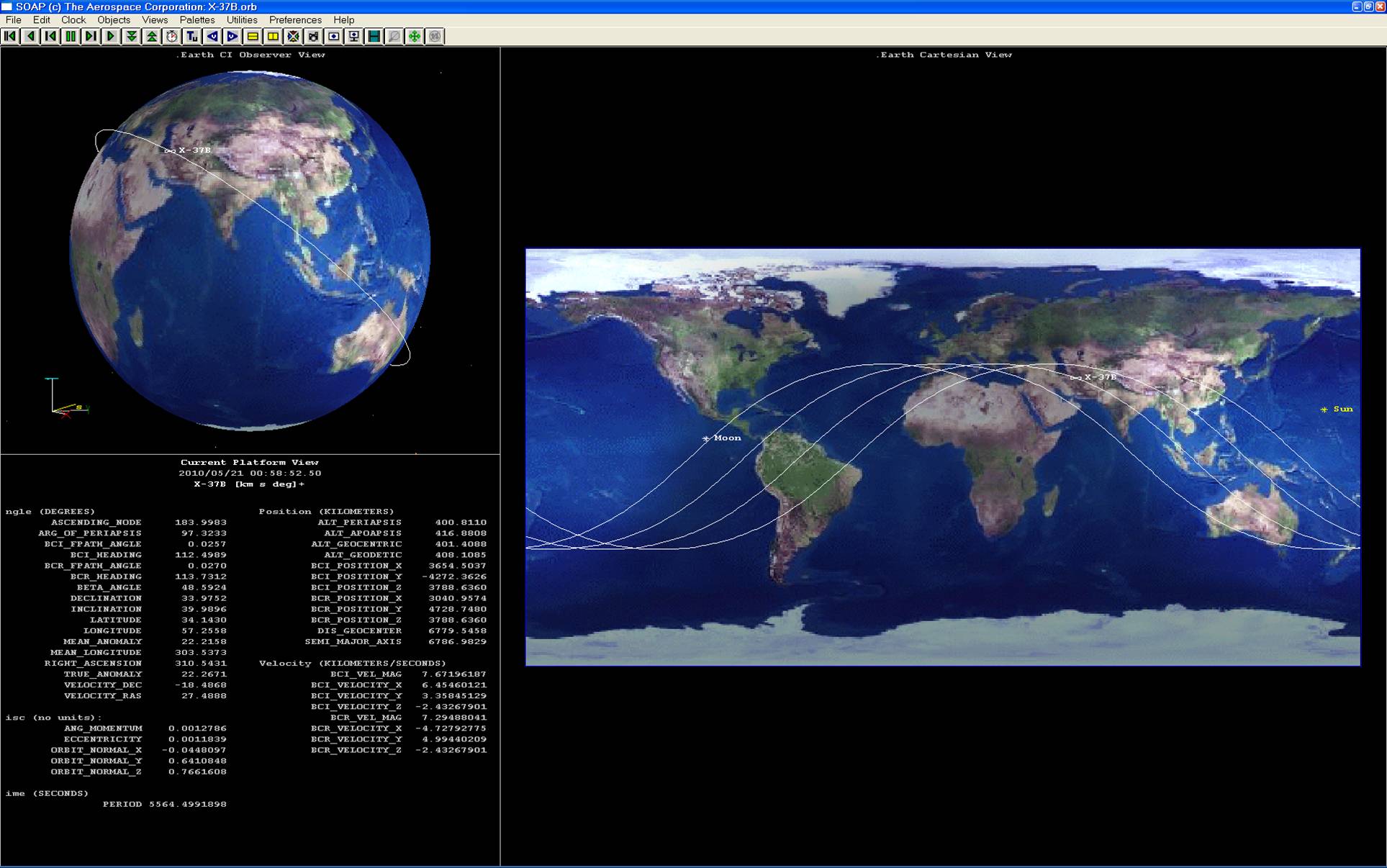1387x868 pixels.
Task: Click the X-37B marker on the Cartesian map
Action: (1075, 378)
